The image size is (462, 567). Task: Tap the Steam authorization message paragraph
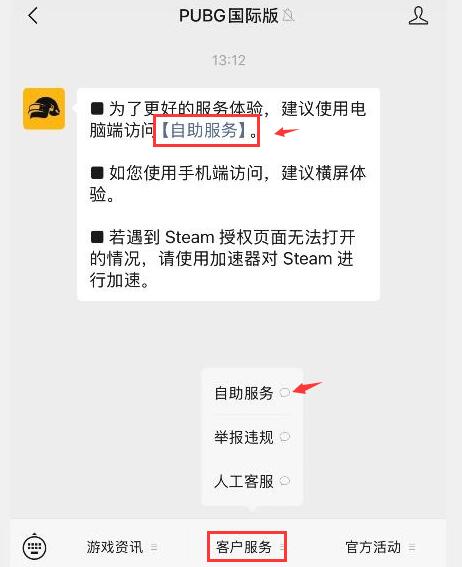pyautogui.click(x=222, y=259)
